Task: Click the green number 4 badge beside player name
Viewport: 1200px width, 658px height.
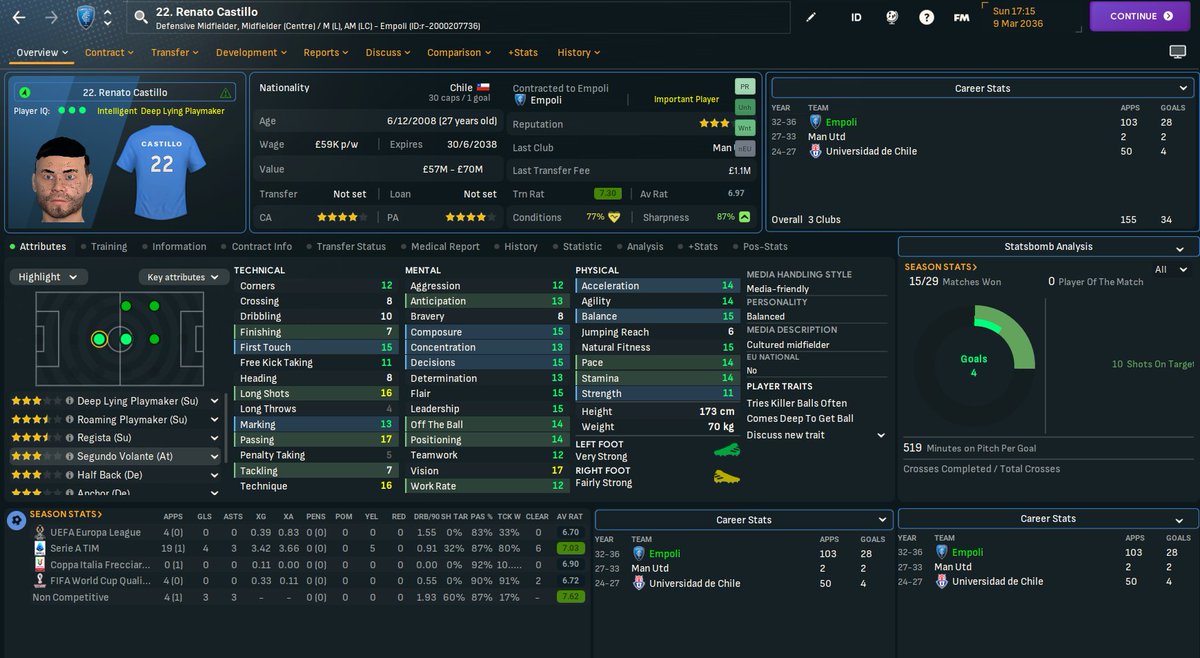Action: [x=24, y=93]
